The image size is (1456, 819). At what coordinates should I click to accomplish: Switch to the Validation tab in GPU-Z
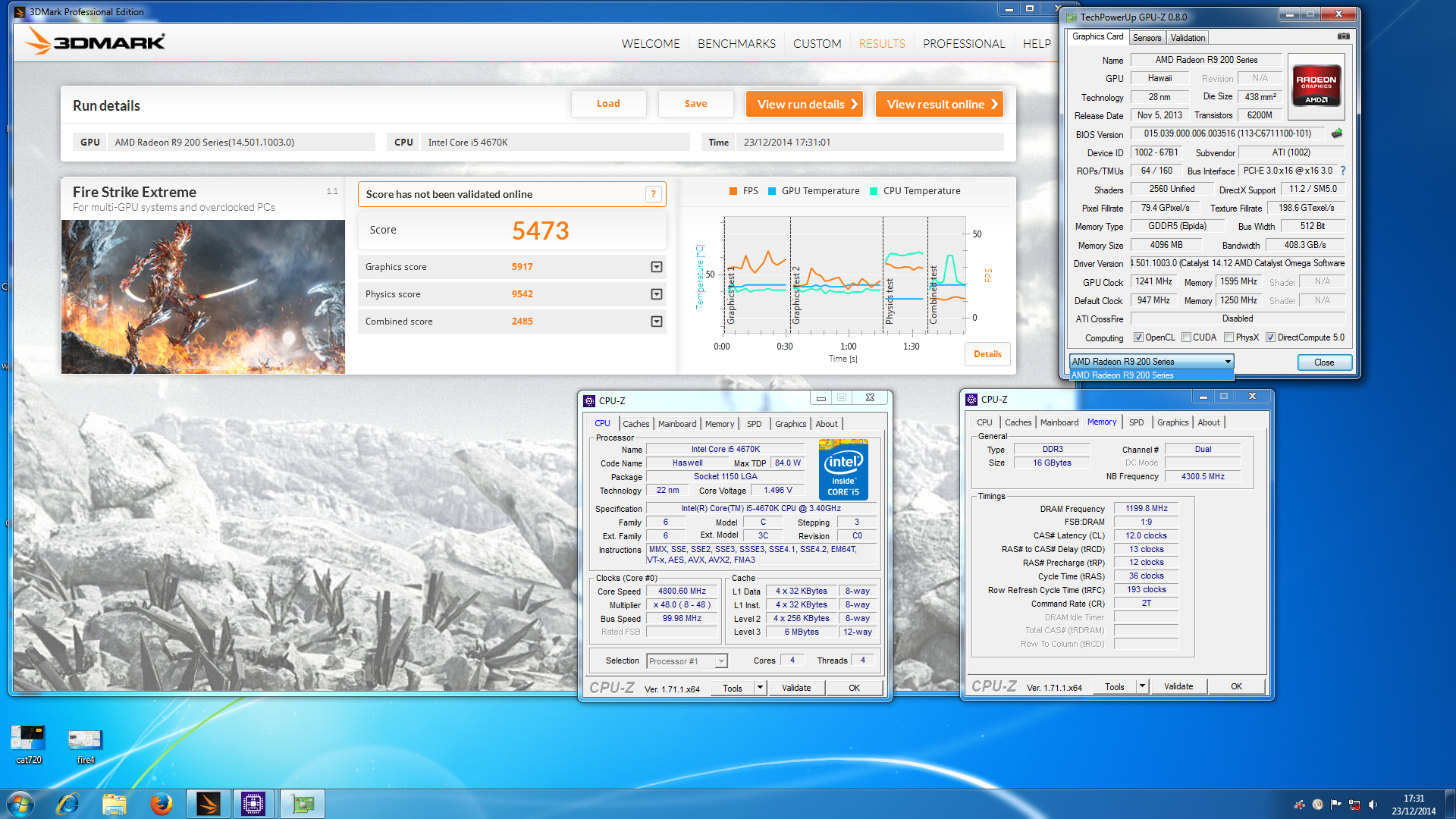click(1188, 37)
